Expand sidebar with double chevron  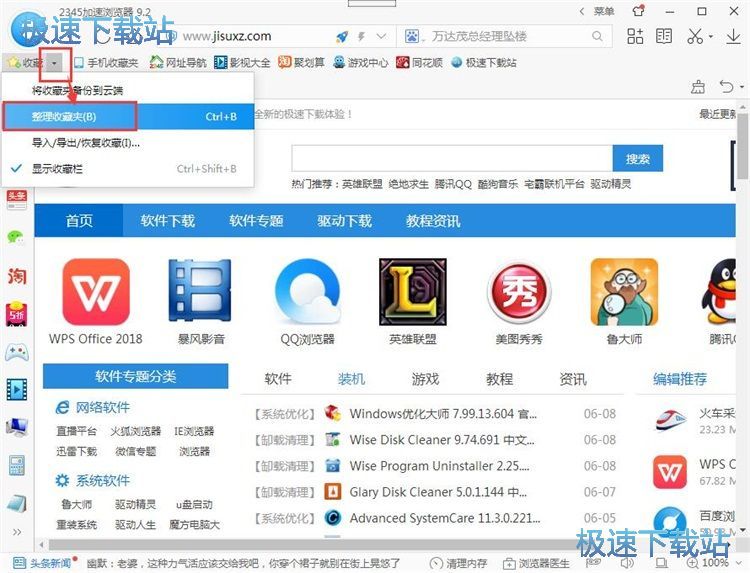(17, 532)
